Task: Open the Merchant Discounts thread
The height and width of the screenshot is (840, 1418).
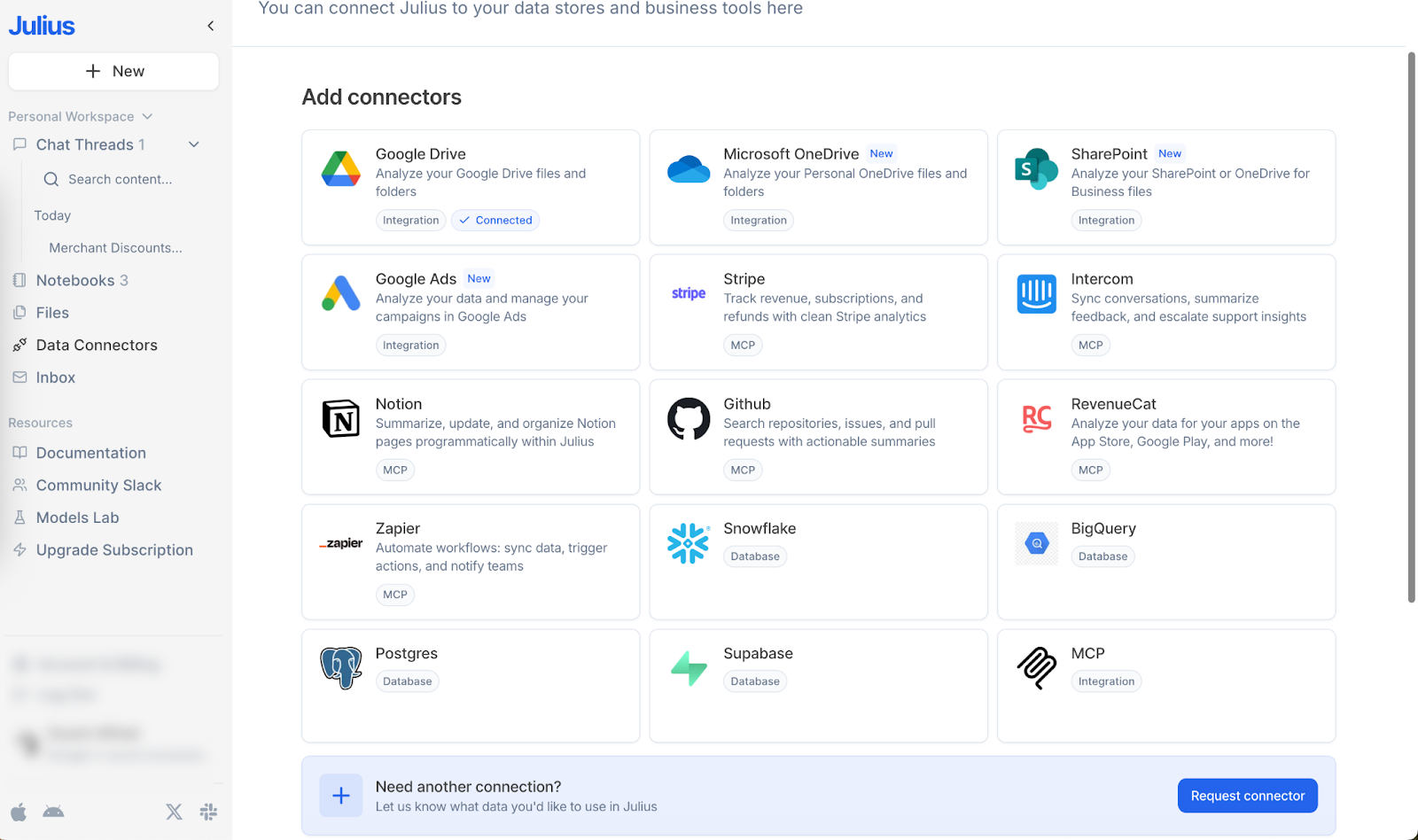Action: click(x=116, y=248)
